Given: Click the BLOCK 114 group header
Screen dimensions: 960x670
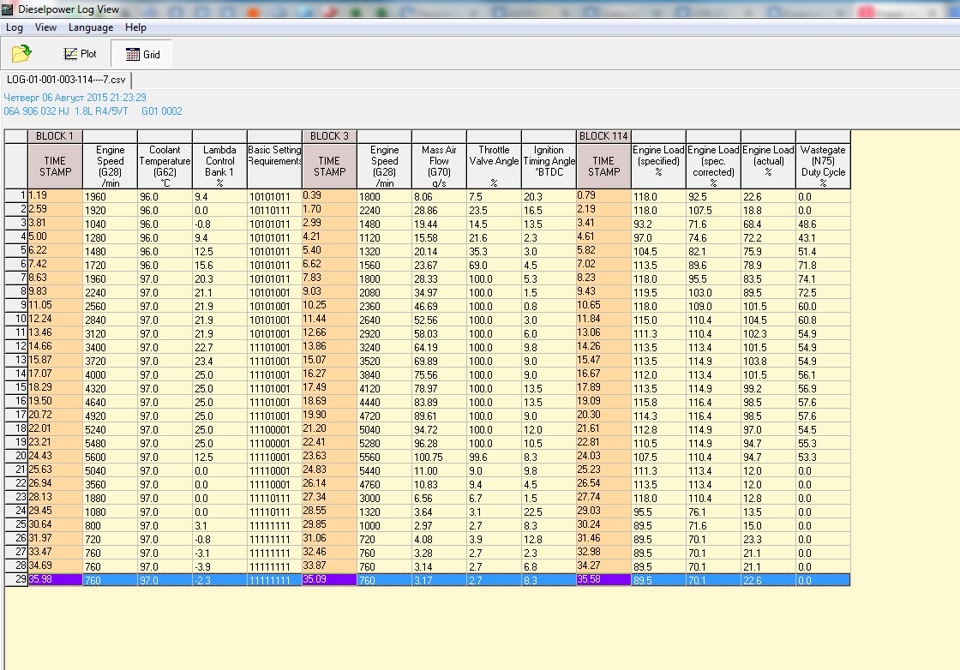Looking at the screenshot, I should (x=603, y=136).
